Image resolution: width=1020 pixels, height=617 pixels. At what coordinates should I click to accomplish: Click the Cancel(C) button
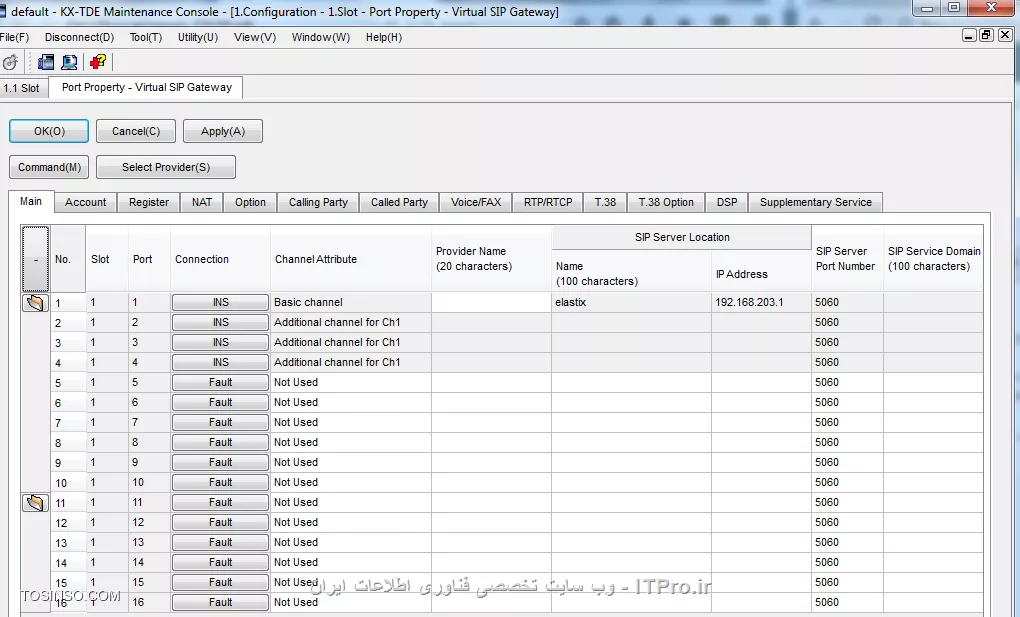point(136,131)
